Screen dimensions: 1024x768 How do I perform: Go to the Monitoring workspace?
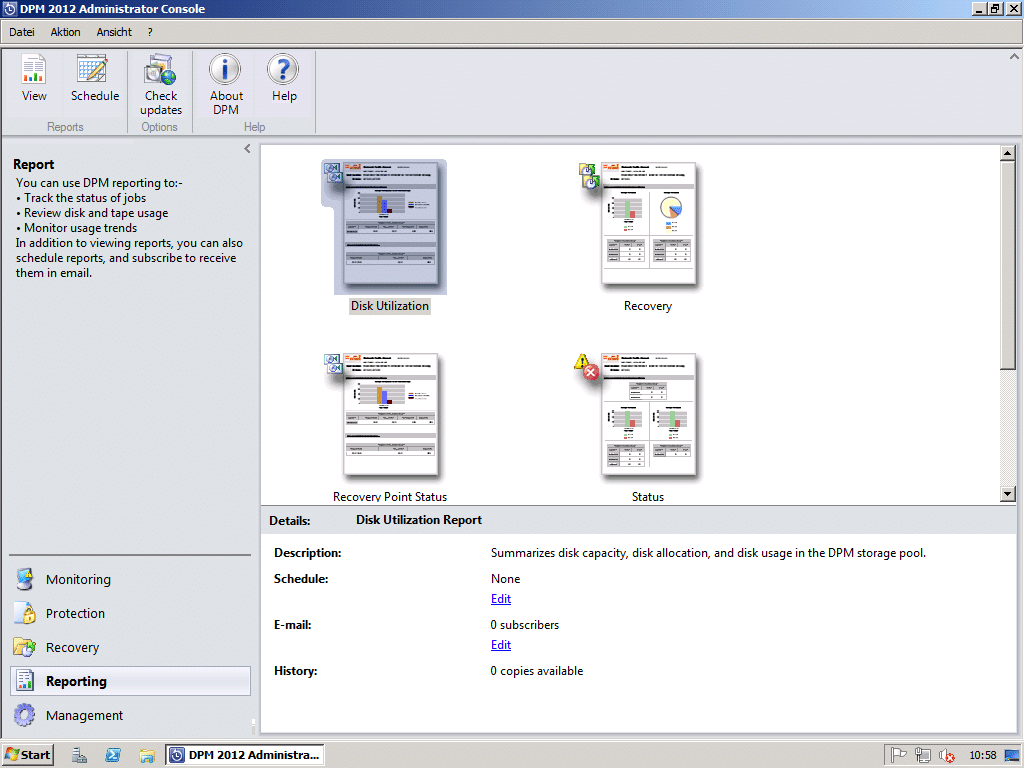130,579
